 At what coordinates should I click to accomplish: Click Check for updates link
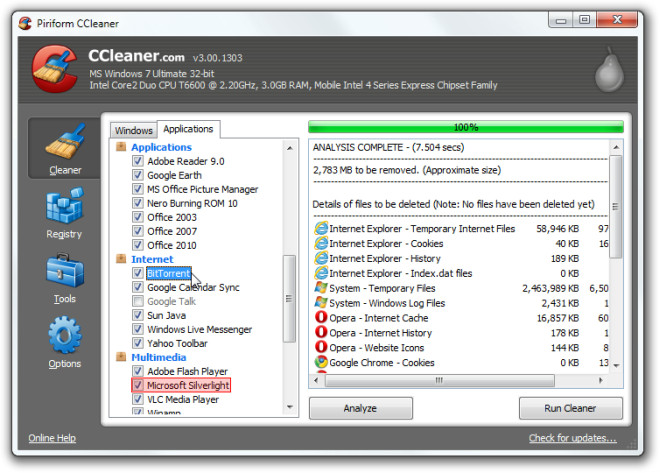click(572, 438)
